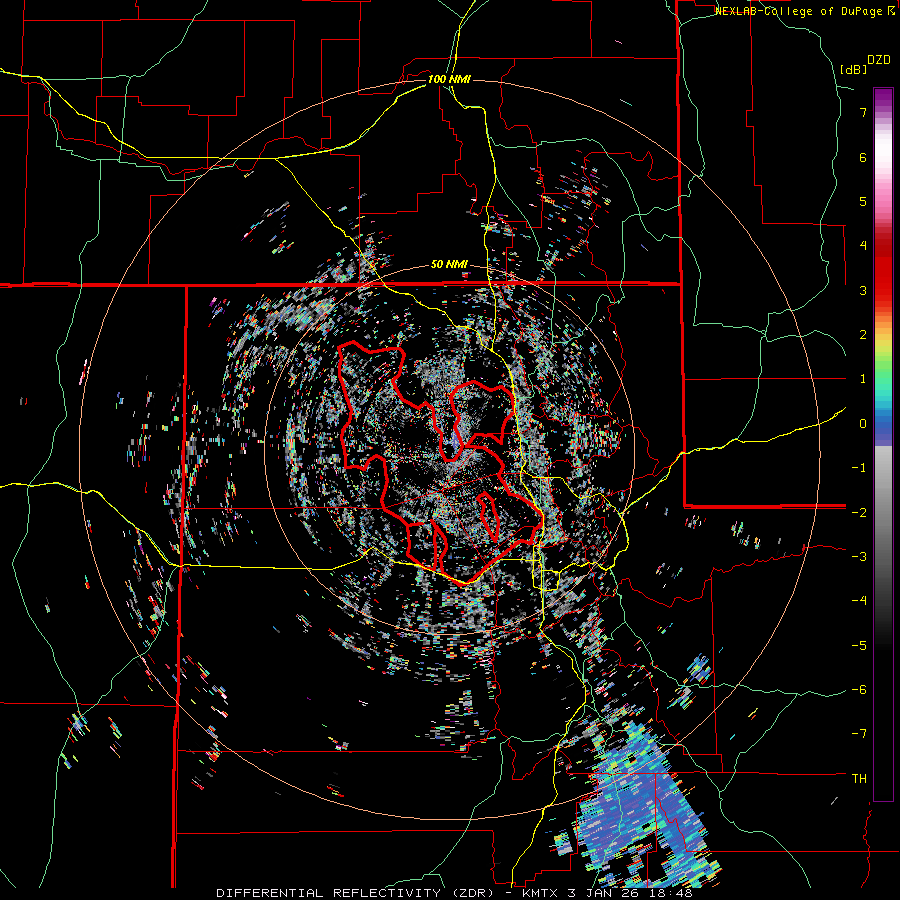Viewport: 900px width, 900px height.
Task: Click the ZDR color scale bar
Action: 883,444
